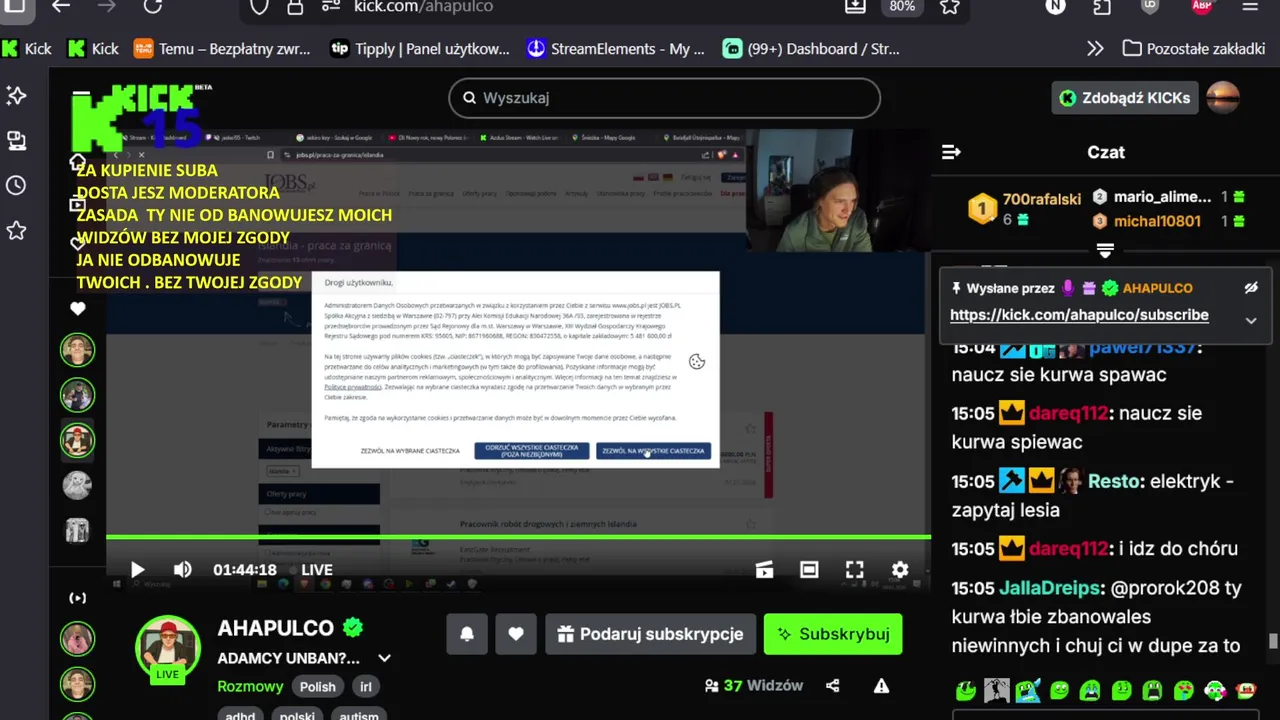
Task: Open browser hamburger application menu
Action: coord(1250,6)
